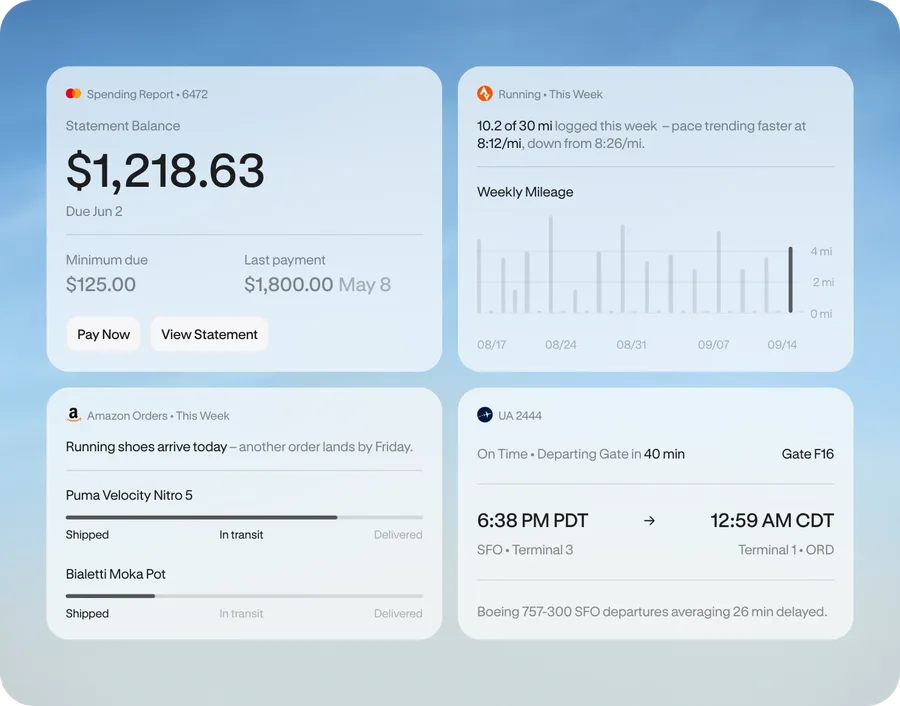Click the '4 mi' axis label
The height and width of the screenshot is (706, 900).
(821, 251)
